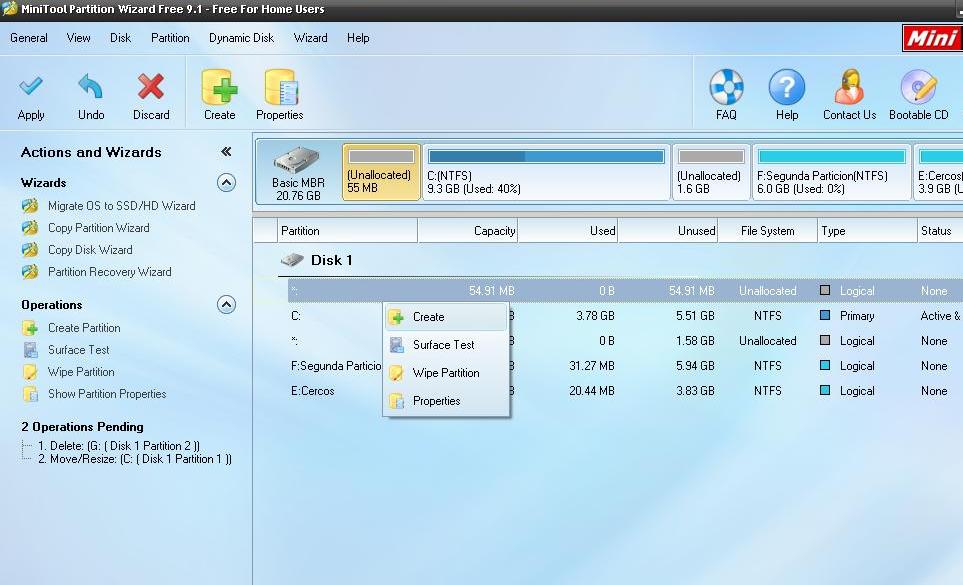Select pending operation 1. Delete G:

point(118,446)
